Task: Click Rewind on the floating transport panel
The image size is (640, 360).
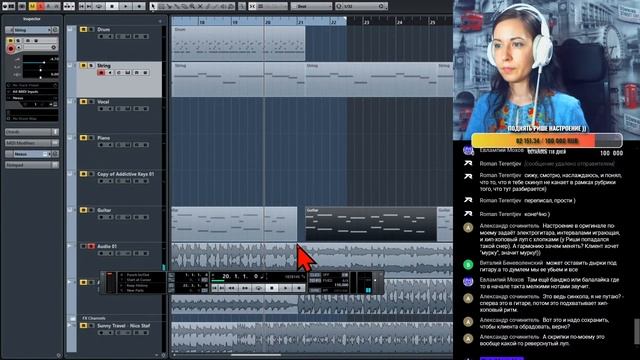Action: click(231, 288)
